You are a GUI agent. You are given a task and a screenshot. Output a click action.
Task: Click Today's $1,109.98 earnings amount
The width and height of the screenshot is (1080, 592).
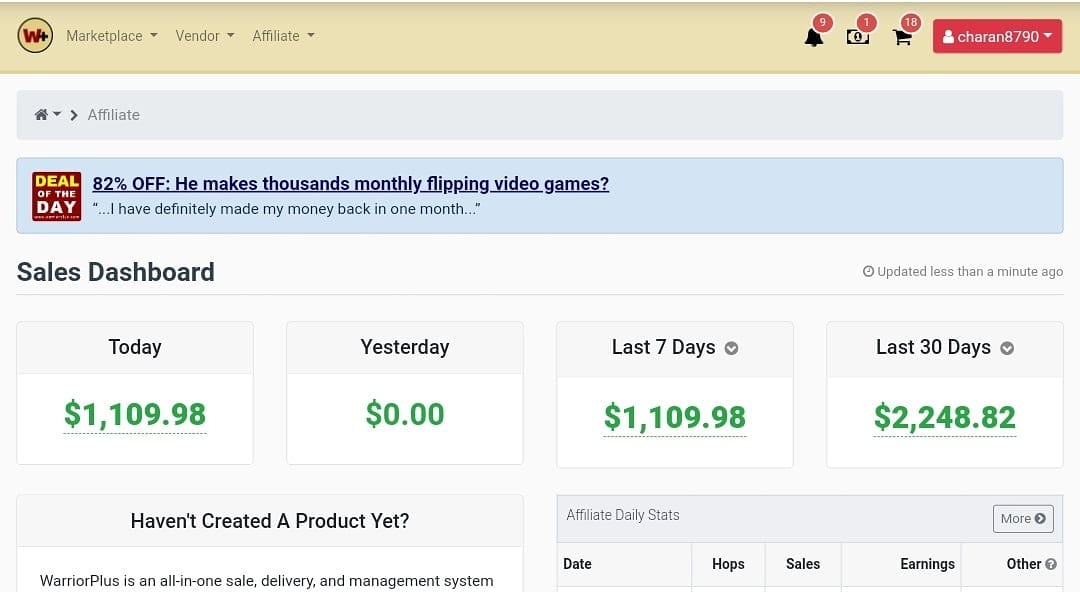tap(135, 414)
